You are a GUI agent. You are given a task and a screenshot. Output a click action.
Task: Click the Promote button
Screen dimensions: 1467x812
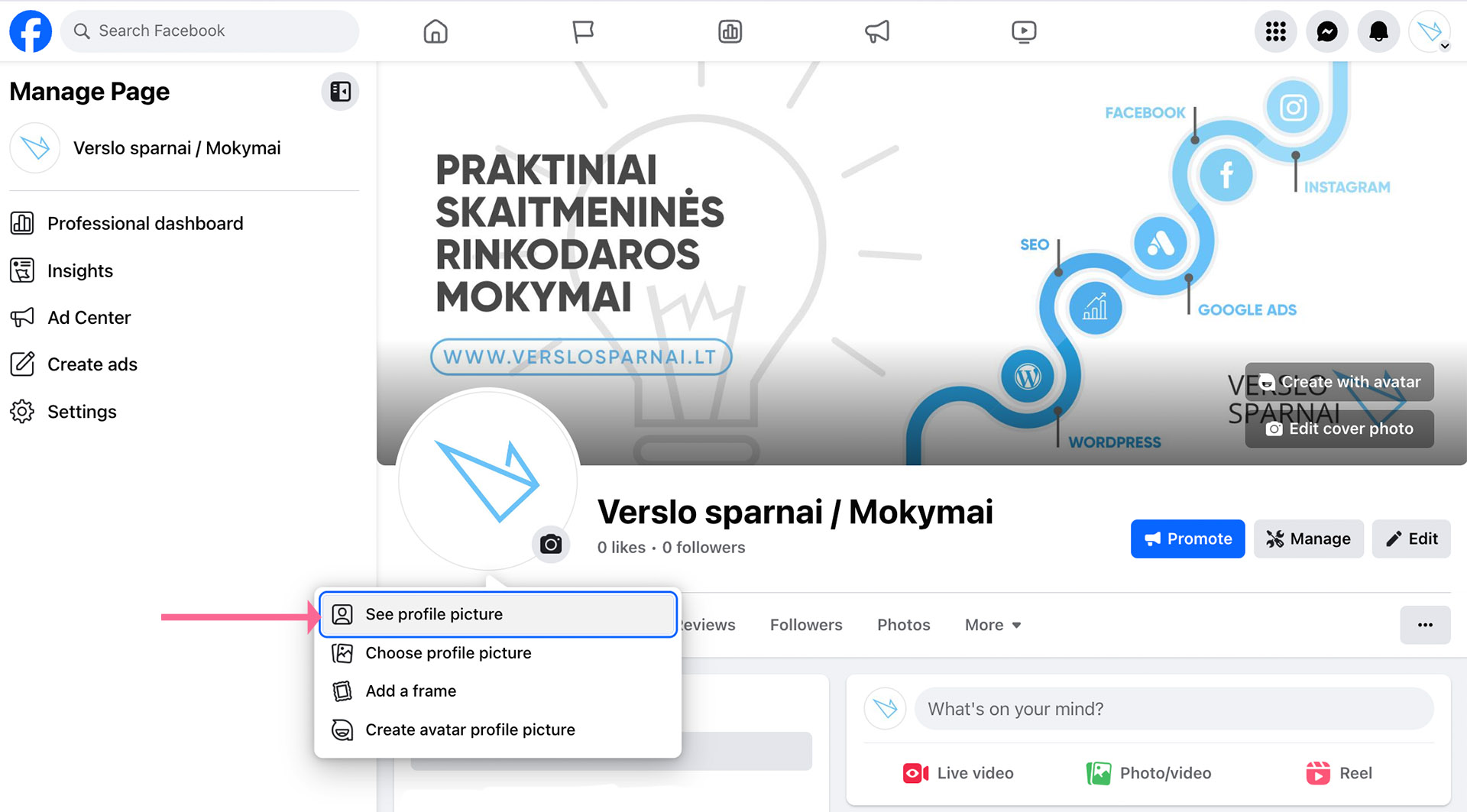1187,539
